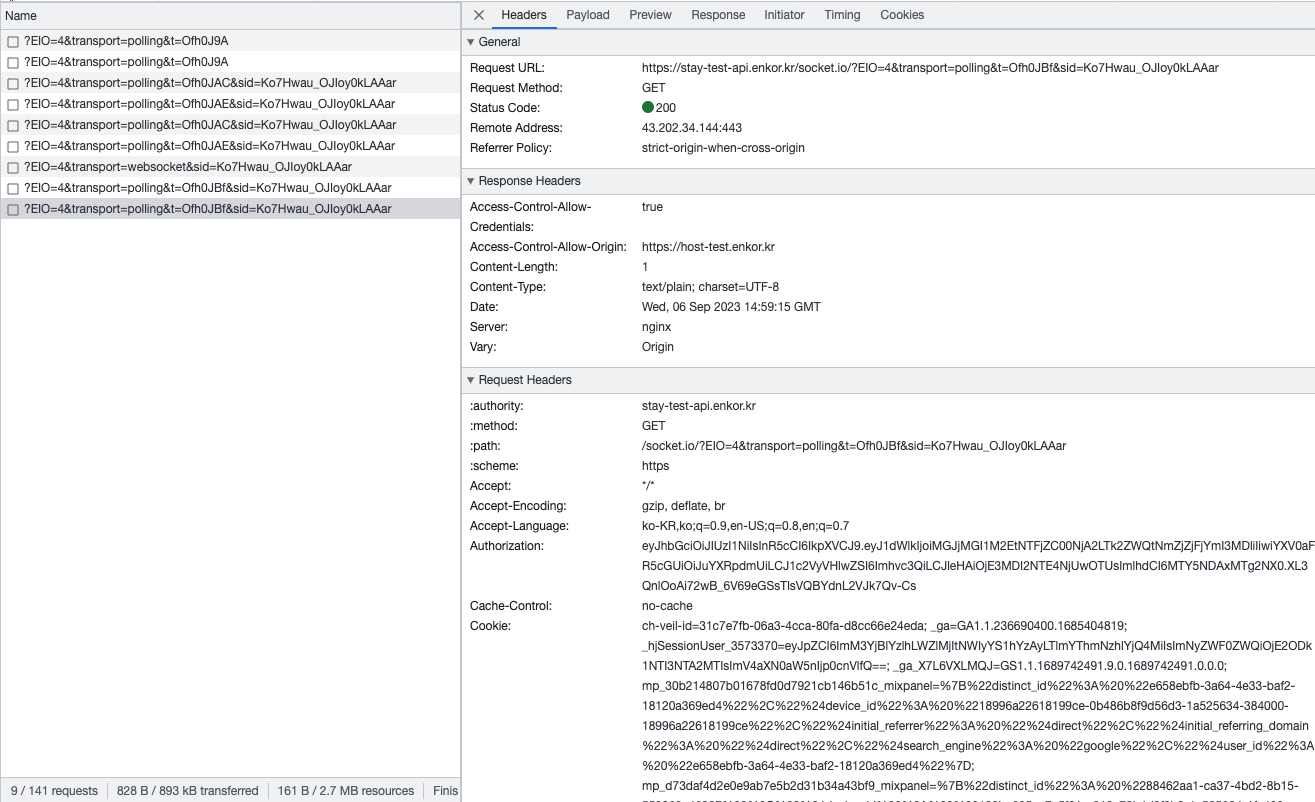1315x802 pixels.
Task: Select the :authority value stay-test-api.enkor.kr
Action: pos(699,406)
